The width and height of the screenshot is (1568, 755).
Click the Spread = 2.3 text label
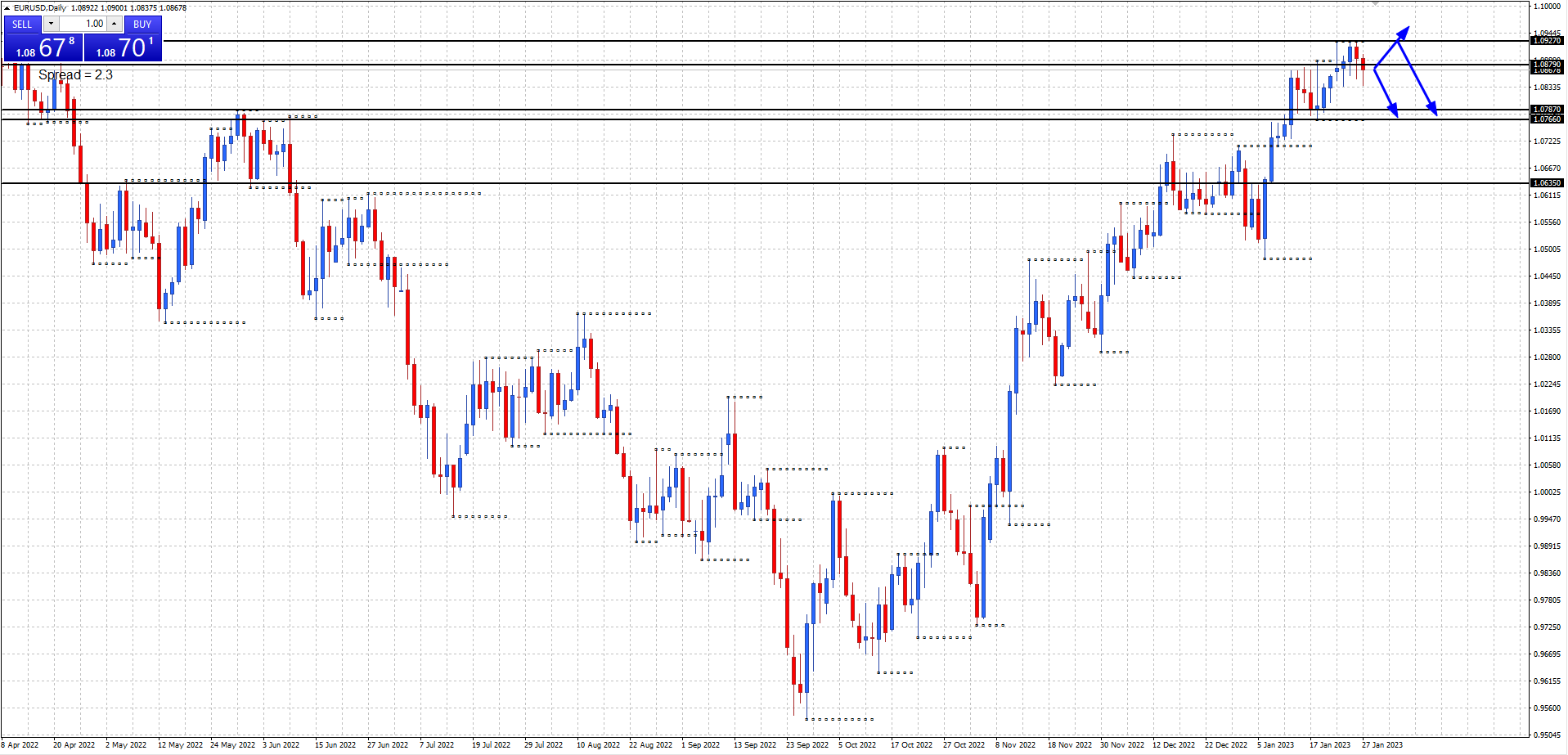point(75,75)
